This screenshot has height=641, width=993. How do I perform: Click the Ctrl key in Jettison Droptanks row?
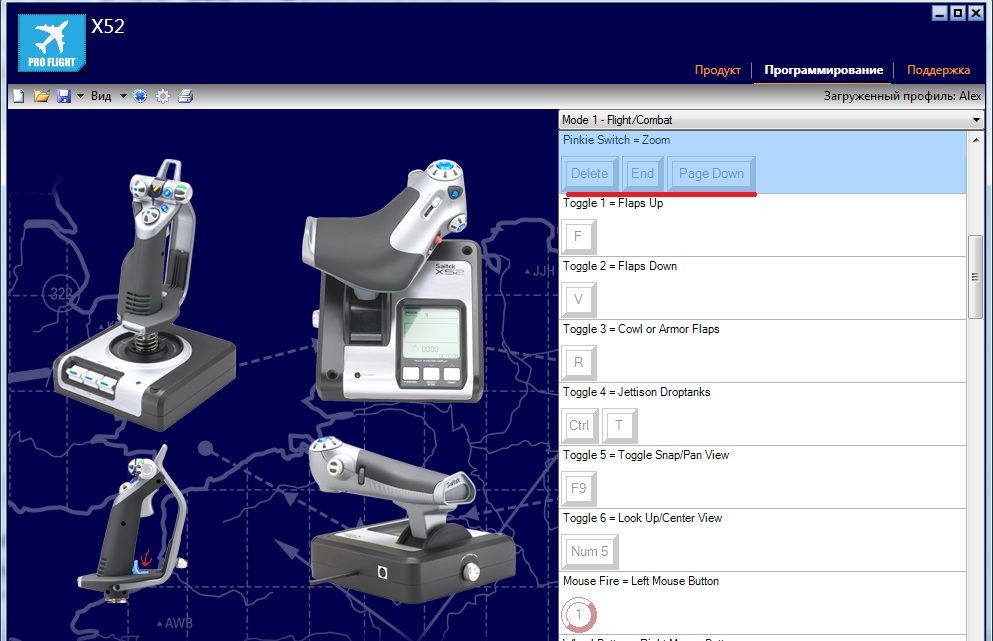(x=579, y=425)
